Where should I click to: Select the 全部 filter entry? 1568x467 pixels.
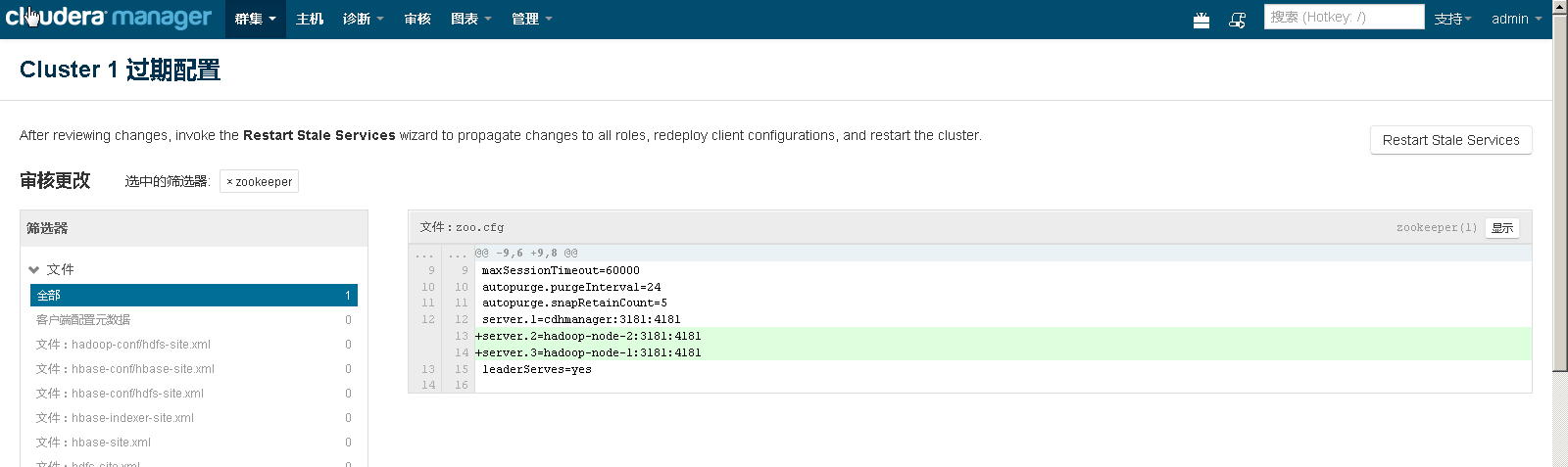[x=193, y=295]
